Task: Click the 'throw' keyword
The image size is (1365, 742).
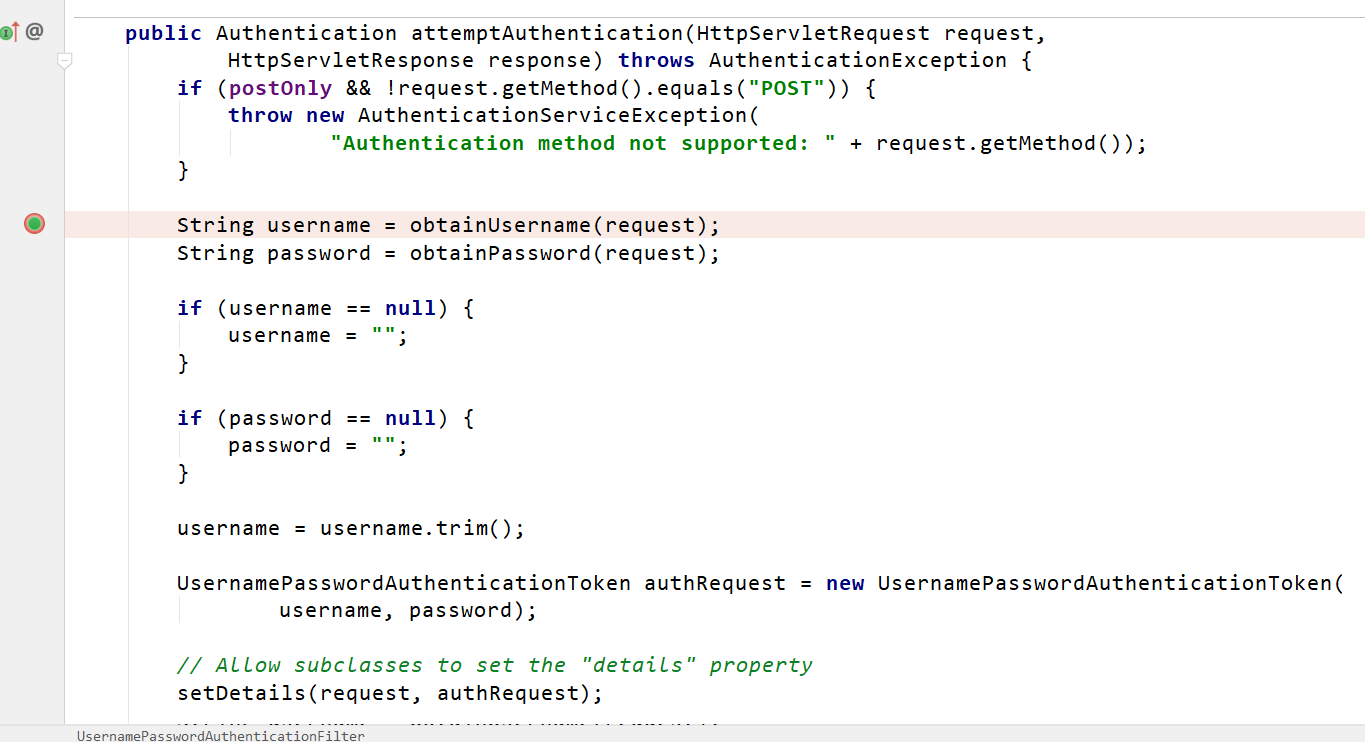Action: (260, 115)
